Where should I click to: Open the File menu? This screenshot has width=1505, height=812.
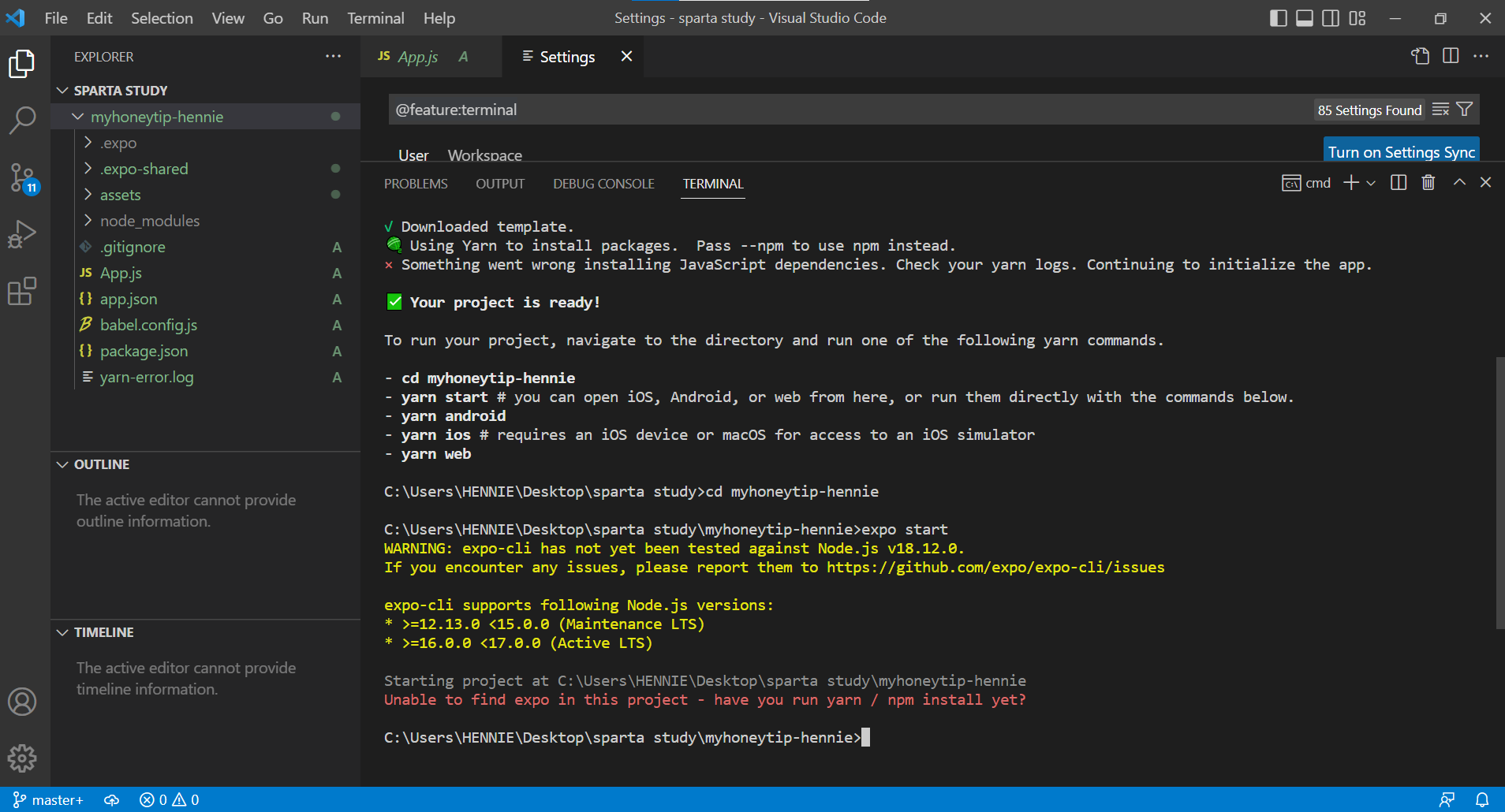tap(56, 18)
